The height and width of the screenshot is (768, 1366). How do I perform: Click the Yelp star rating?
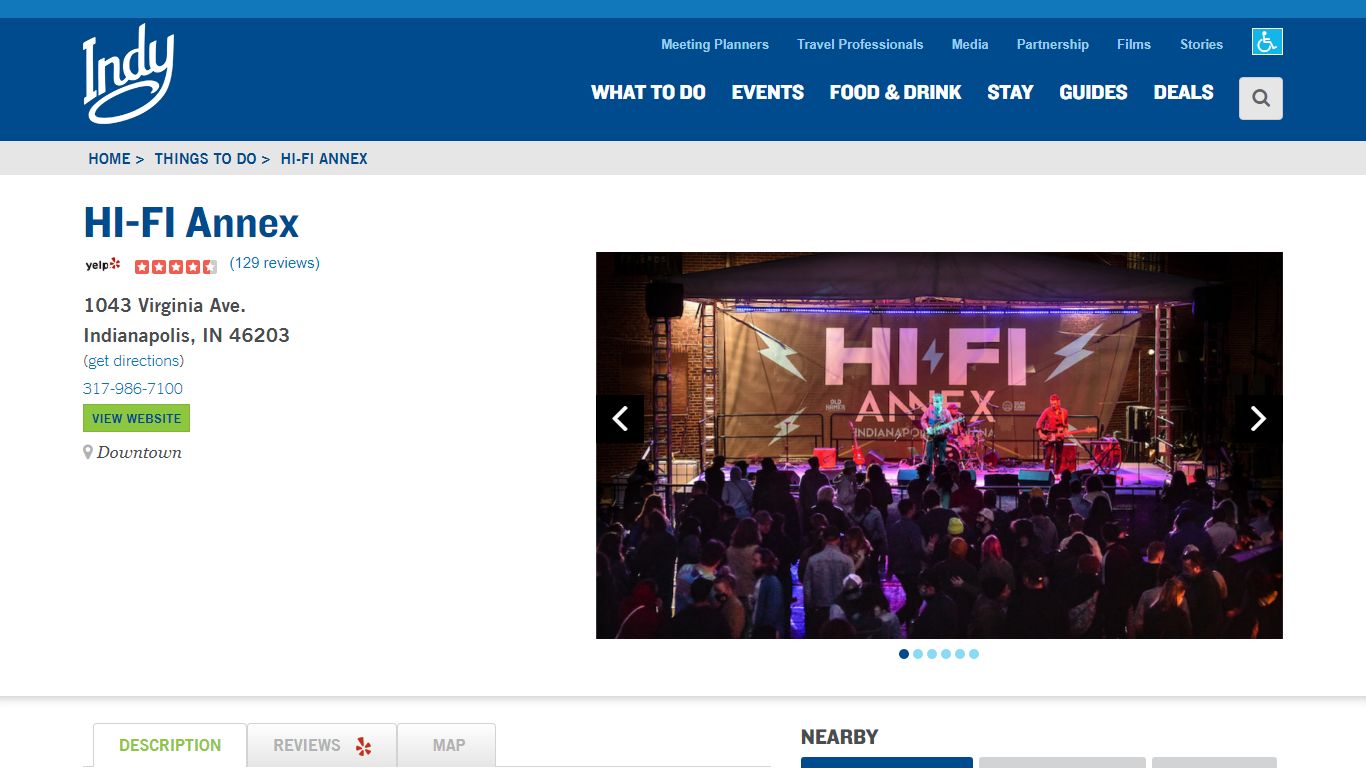(176, 266)
